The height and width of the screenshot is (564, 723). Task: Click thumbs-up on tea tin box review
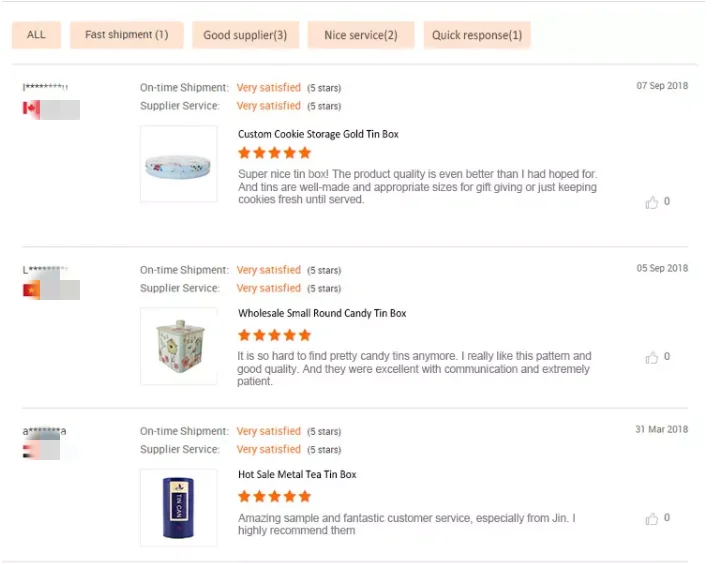[652, 518]
